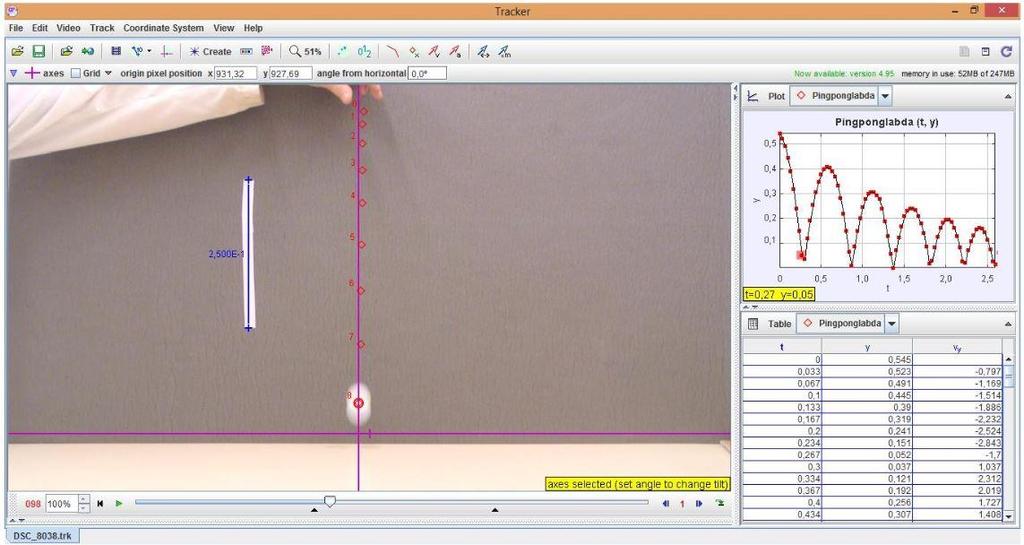Click the multiply vectors by mass icon

(x=504, y=51)
